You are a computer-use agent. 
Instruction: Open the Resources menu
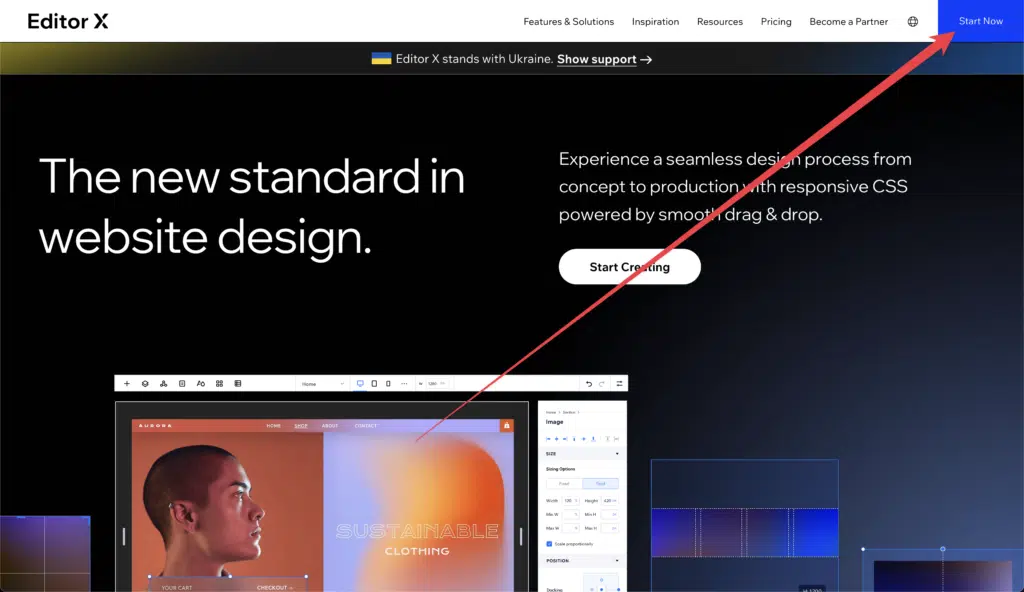coord(720,22)
